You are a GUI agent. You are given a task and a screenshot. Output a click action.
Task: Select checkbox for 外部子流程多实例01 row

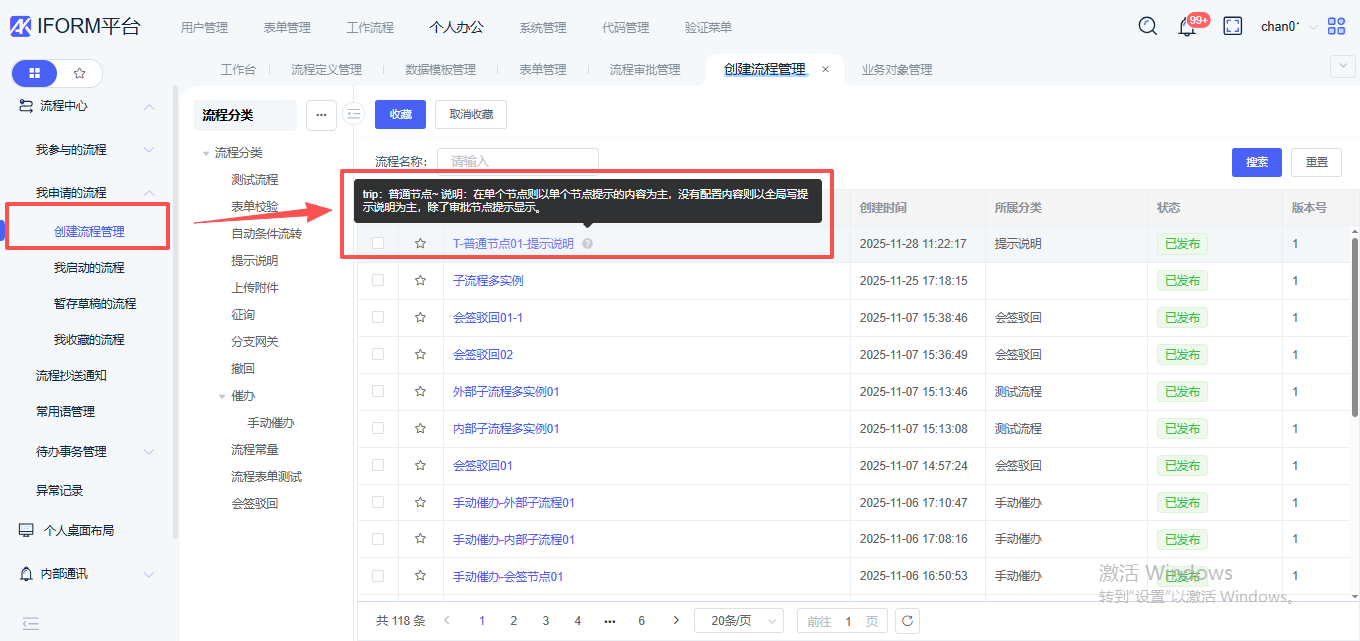tap(378, 391)
